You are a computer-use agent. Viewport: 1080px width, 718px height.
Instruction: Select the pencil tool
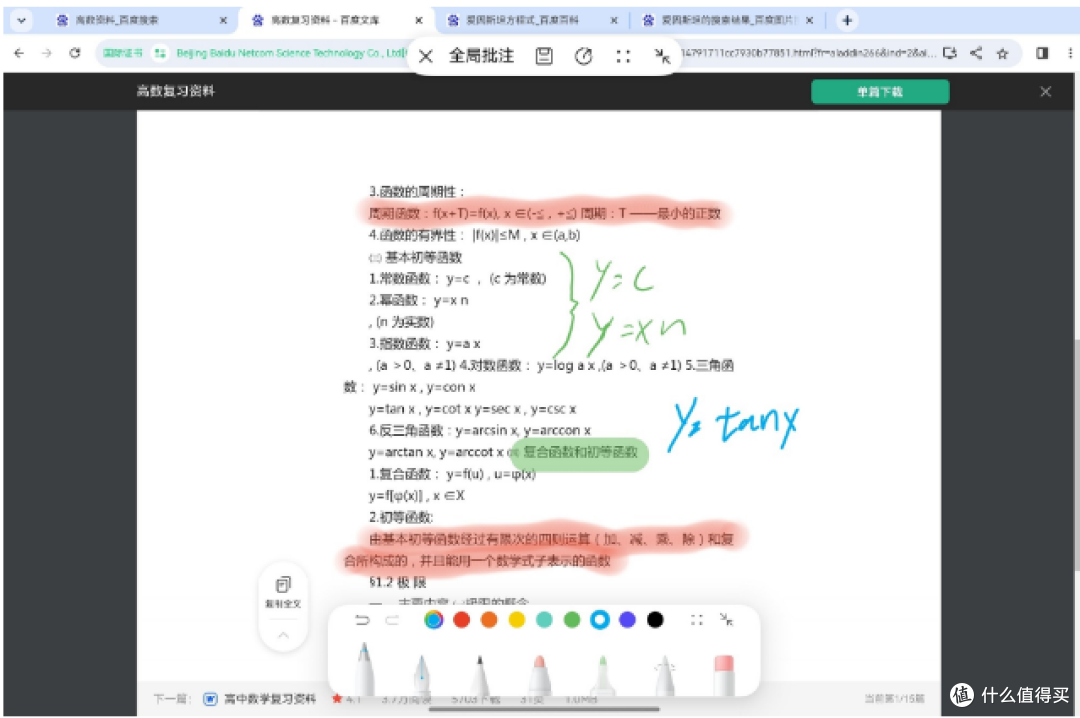(x=480, y=673)
